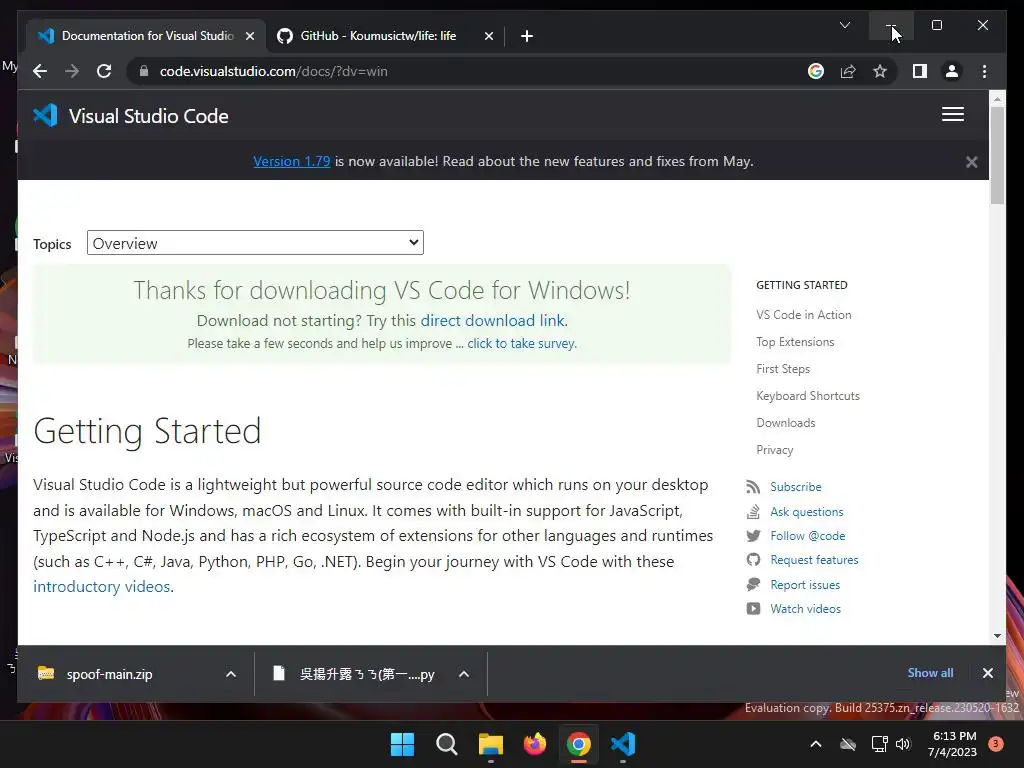Switch to Documentation for Visual Studio tab
The width and height of the screenshot is (1024, 768).
[146, 36]
